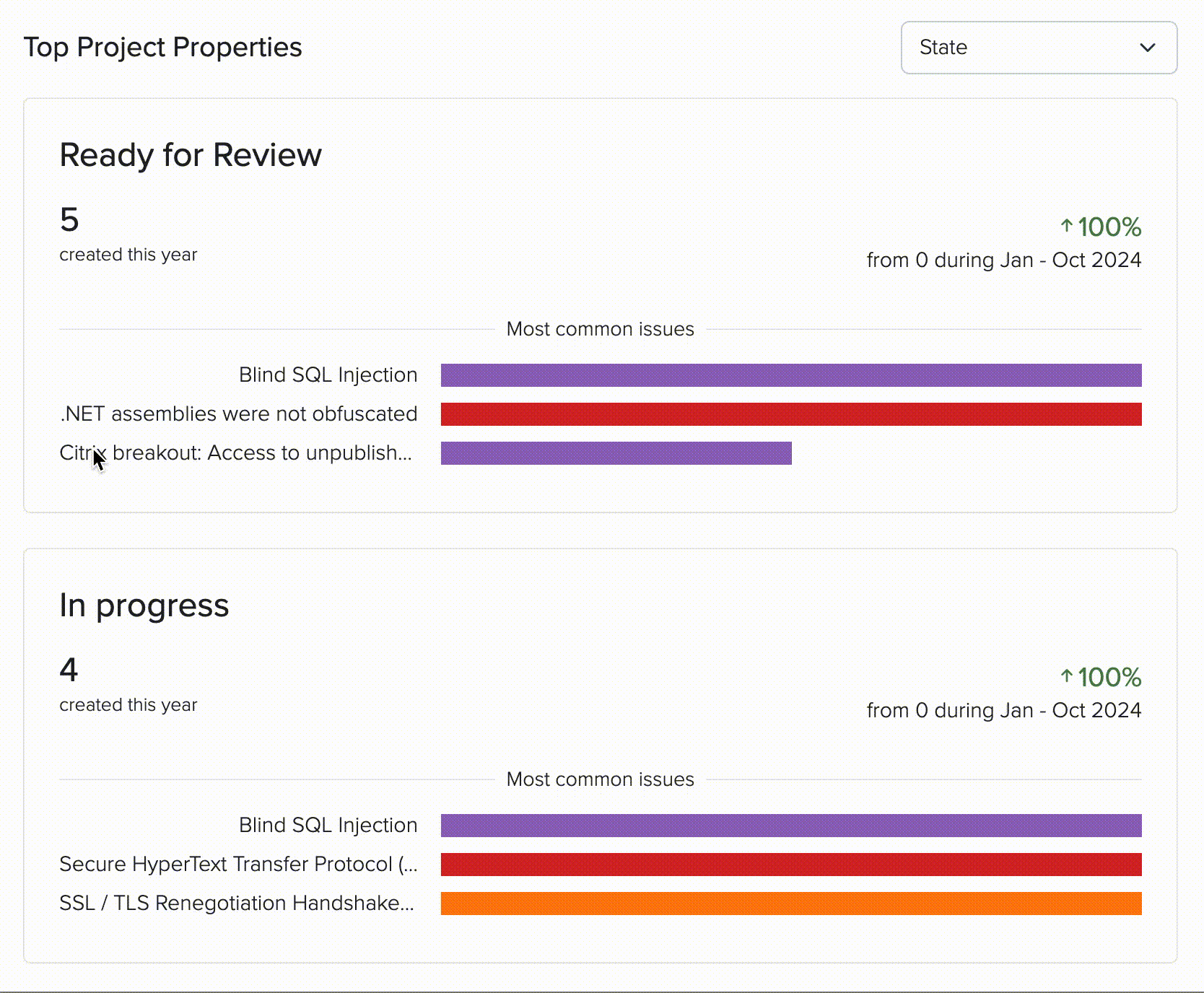Select the State filter combo box
Viewport: 1204px width, 993px height.
(x=1038, y=48)
